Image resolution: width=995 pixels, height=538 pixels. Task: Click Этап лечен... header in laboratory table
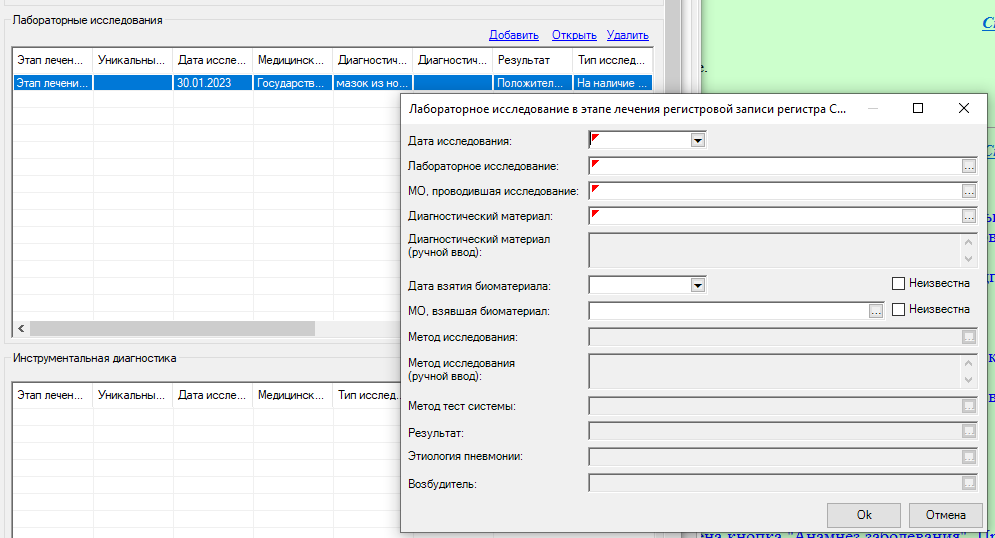[x=53, y=60]
